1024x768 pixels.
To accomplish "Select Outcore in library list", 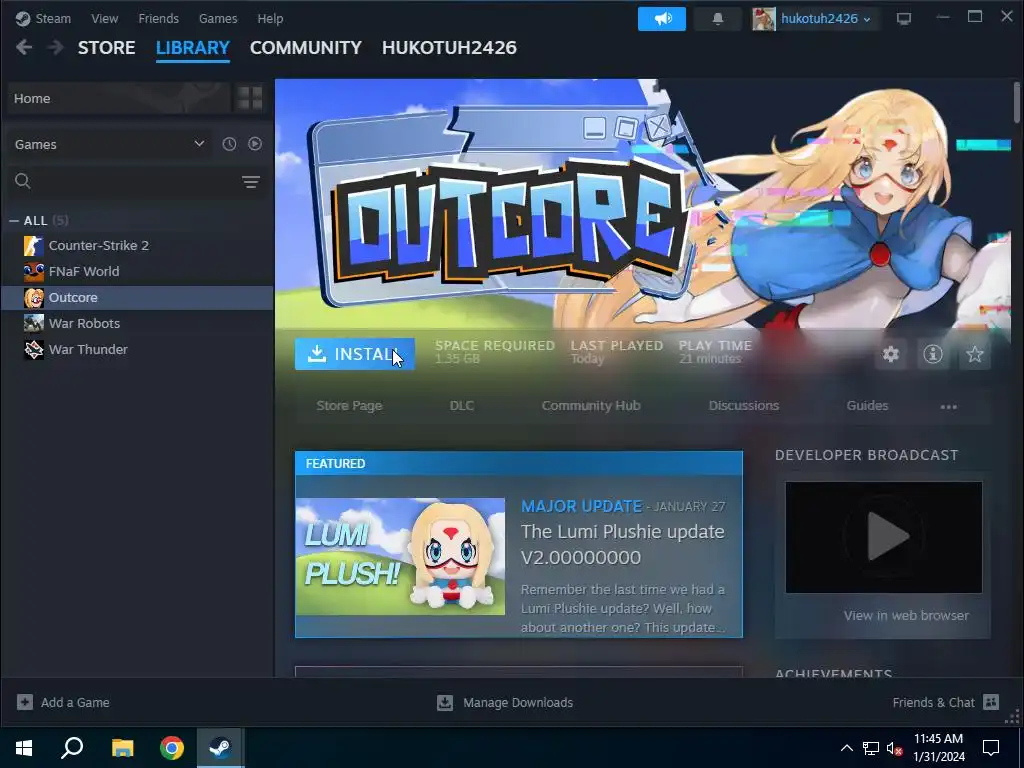I will coord(137,298).
